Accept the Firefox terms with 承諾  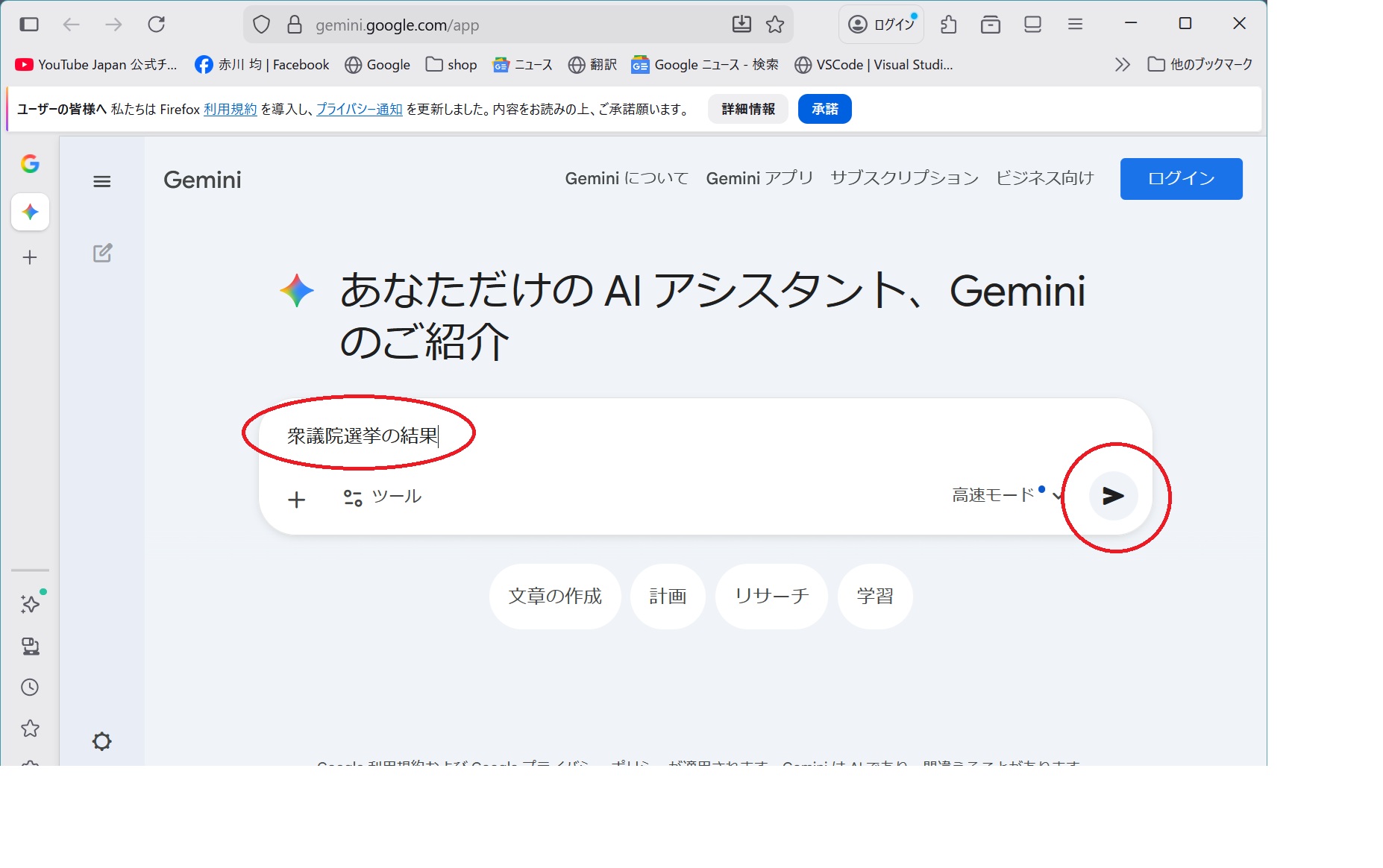tap(824, 110)
